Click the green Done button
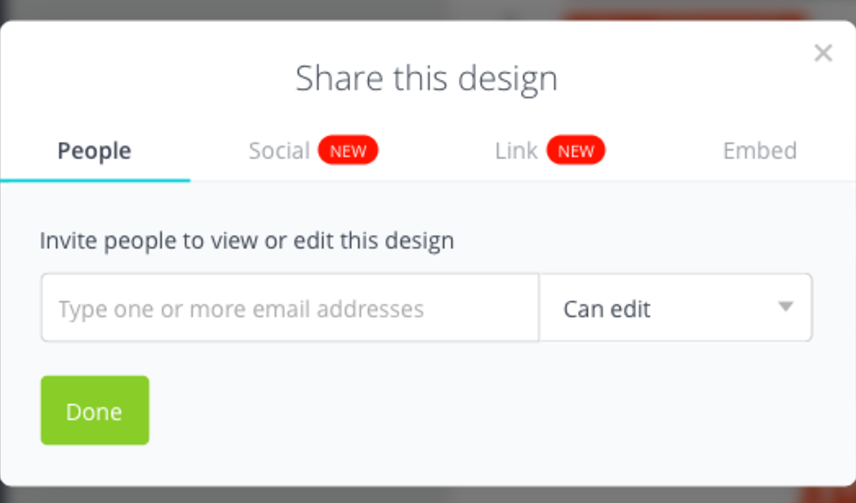Viewport: 856px width, 503px height. pos(95,410)
